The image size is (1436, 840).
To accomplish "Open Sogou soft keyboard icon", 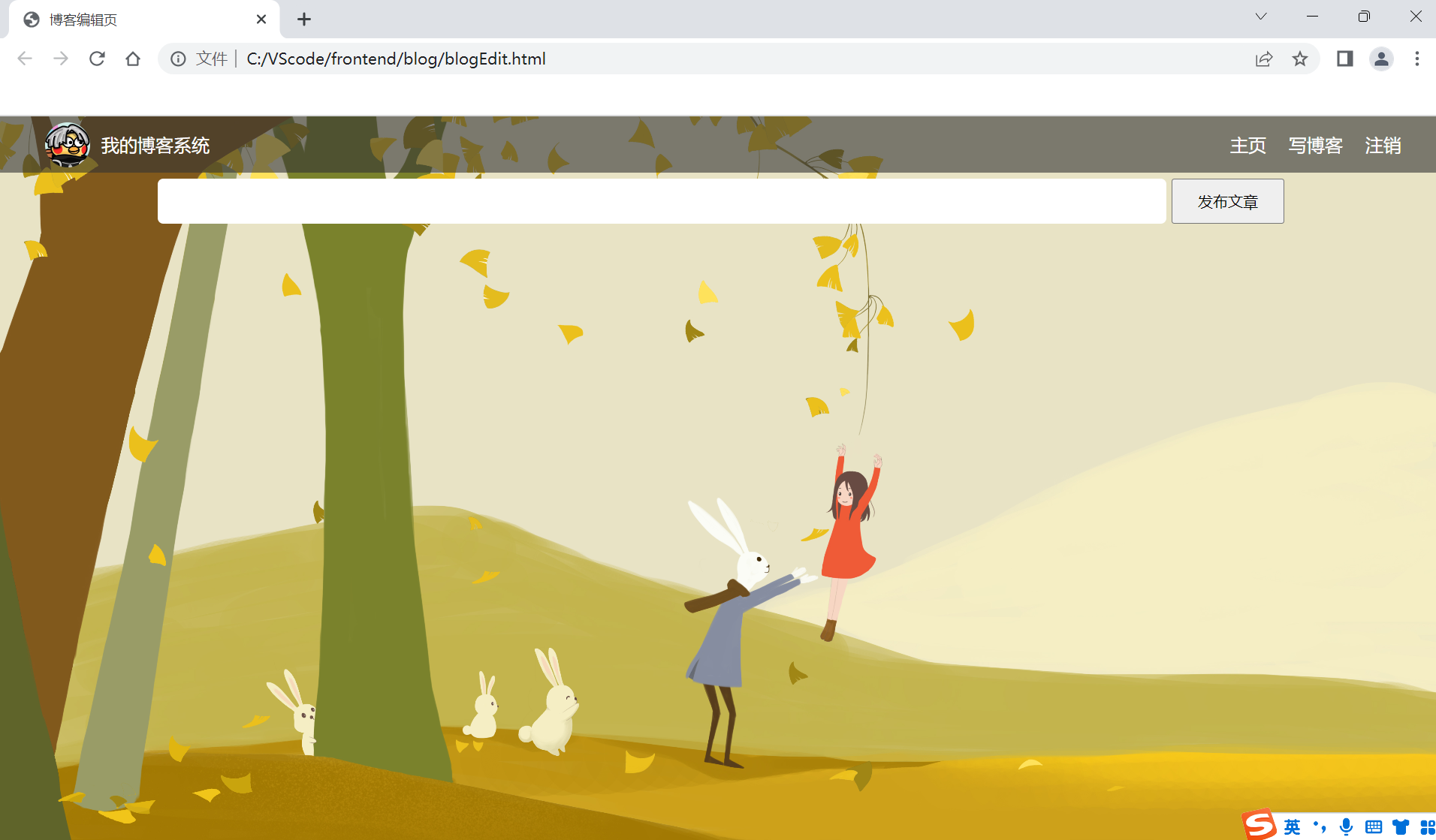I will [1374, 827].
